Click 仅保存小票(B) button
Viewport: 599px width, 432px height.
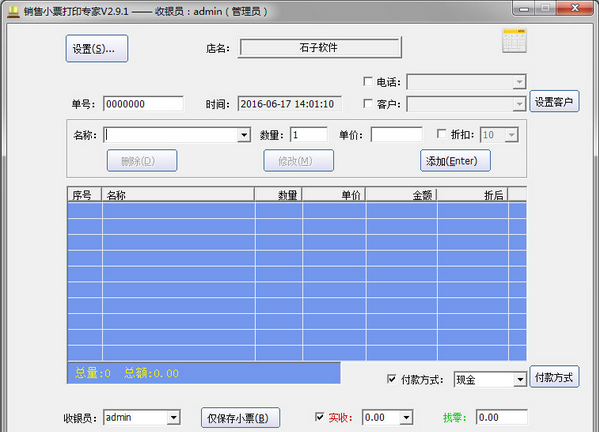(241, 418)
